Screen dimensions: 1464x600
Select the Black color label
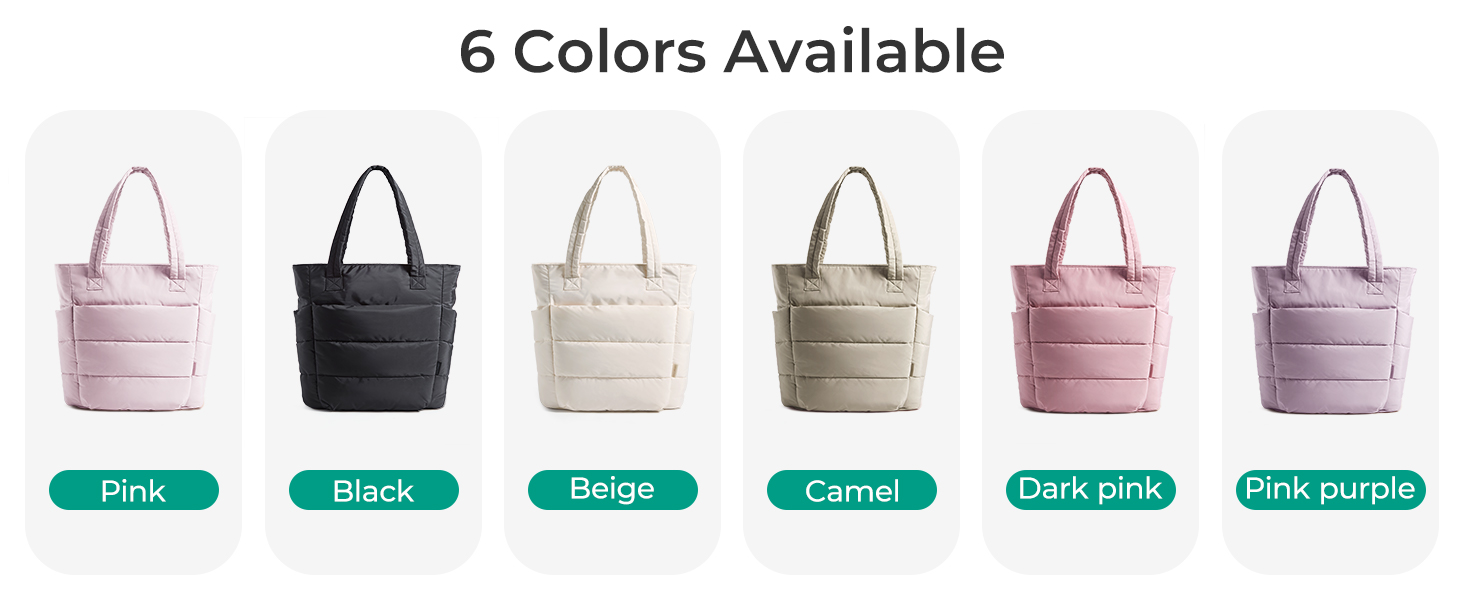pyautogui.click(x=373, y=490)
